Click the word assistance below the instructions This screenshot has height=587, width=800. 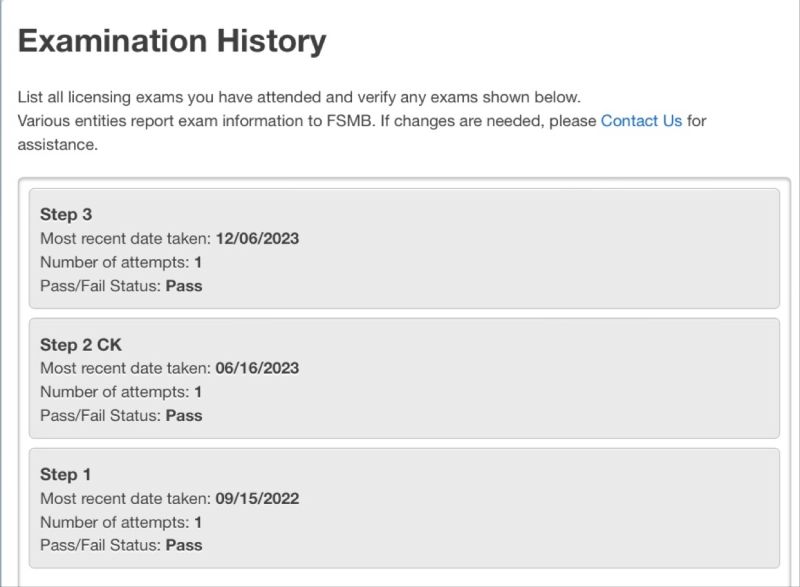click(57, 145)
